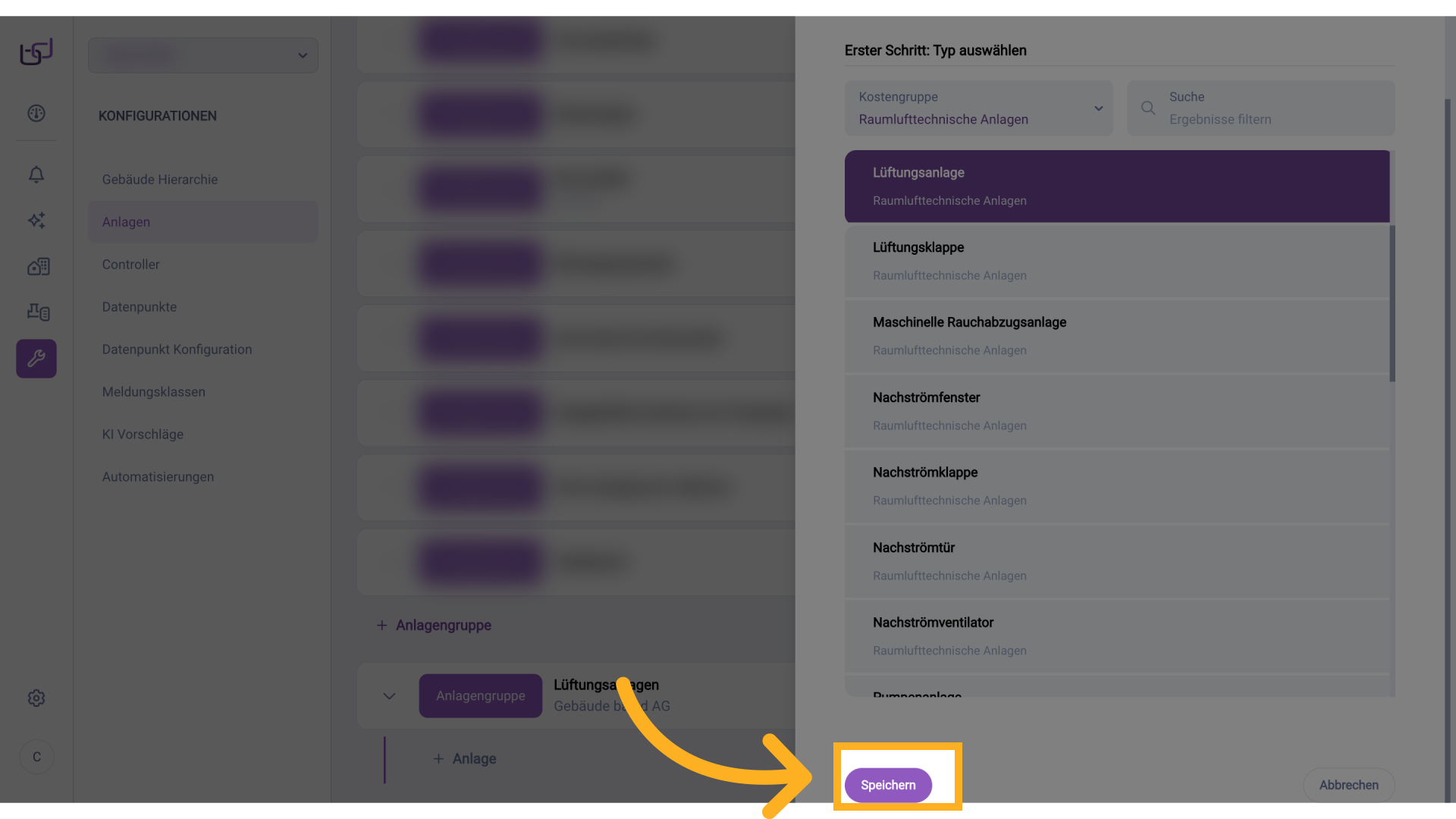Viewport: 1456px width, 819px height.
Task: Click the app logo icon
Action: click(36, 52)
